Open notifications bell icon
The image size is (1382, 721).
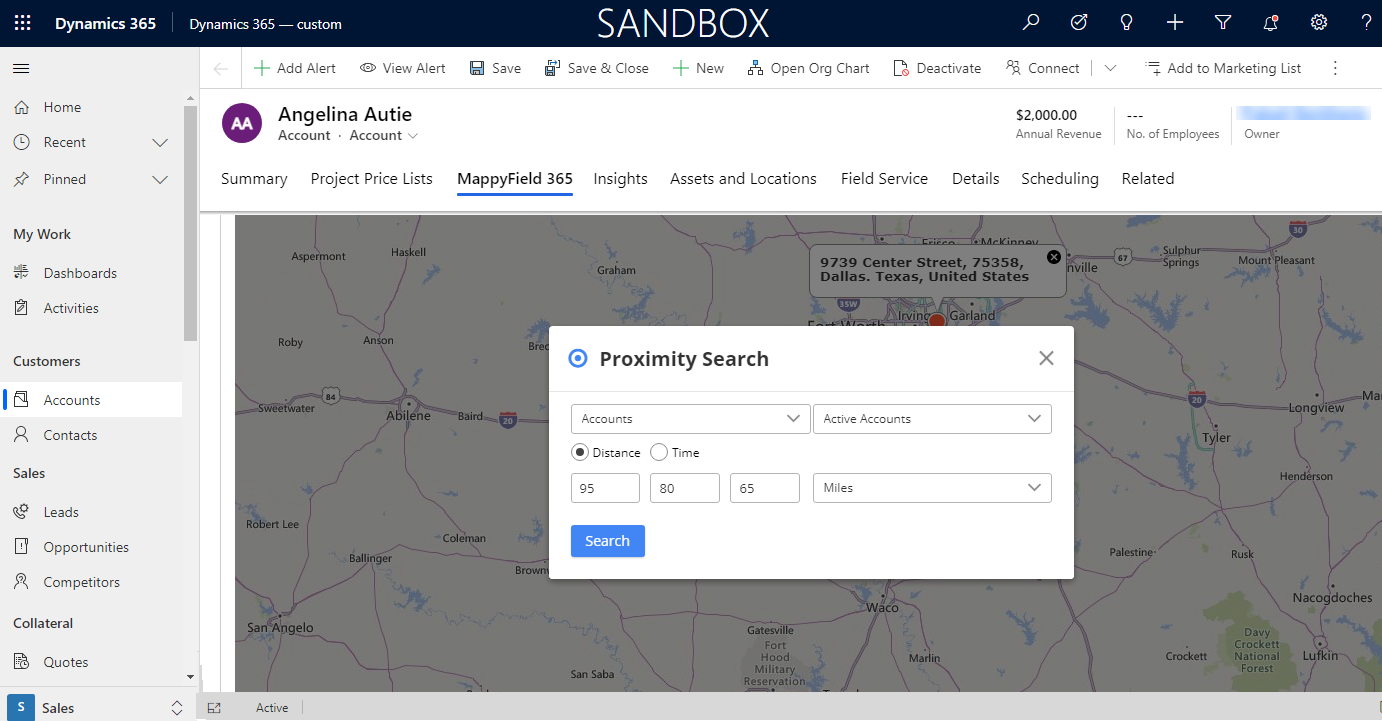click(x=1271, y=23)
